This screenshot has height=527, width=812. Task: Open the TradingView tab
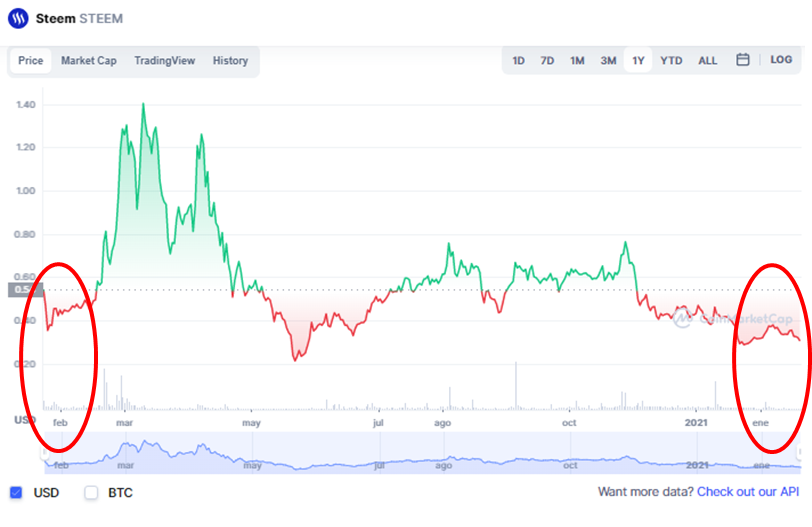pos(165,61)
